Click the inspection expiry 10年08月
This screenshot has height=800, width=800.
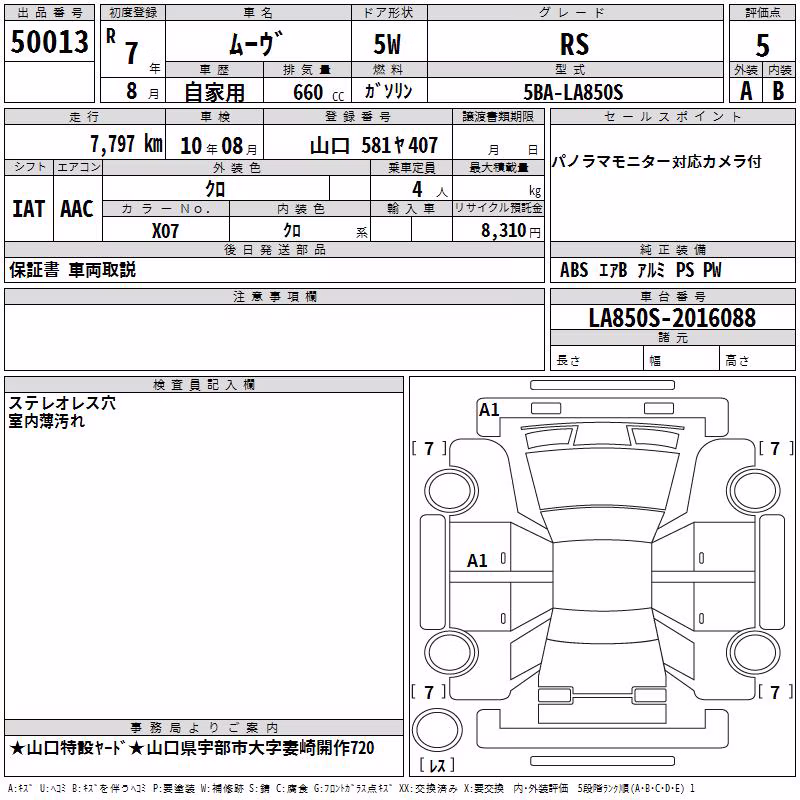218,146
